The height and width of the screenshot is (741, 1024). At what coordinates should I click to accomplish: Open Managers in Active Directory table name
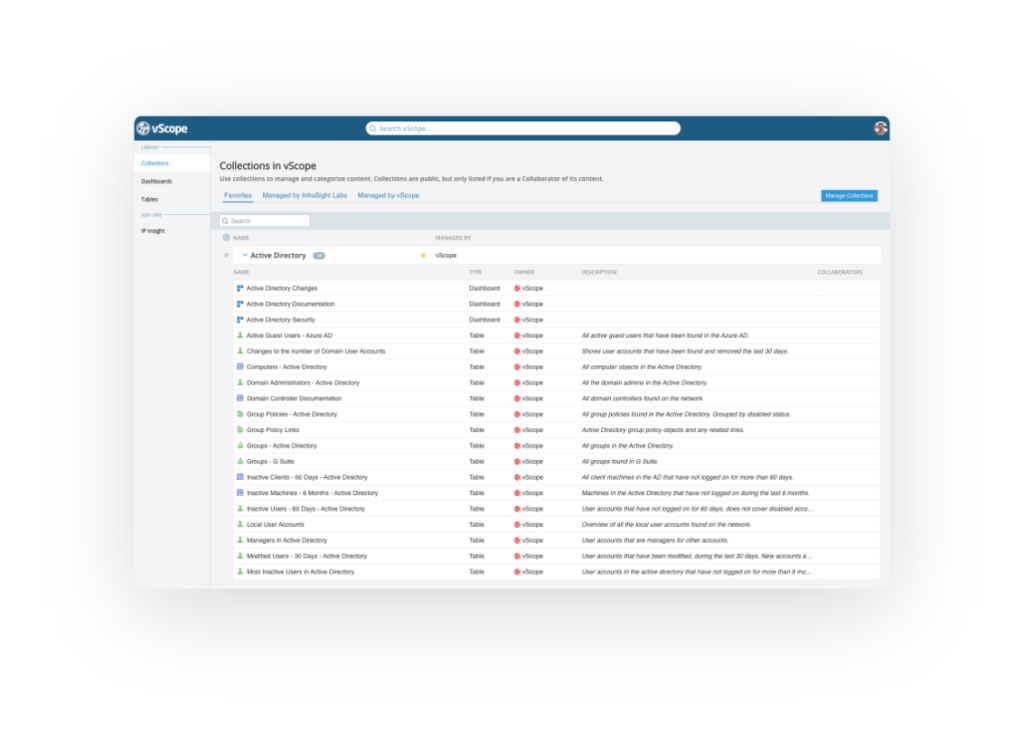pyautogui.click(x=287, y=540)
